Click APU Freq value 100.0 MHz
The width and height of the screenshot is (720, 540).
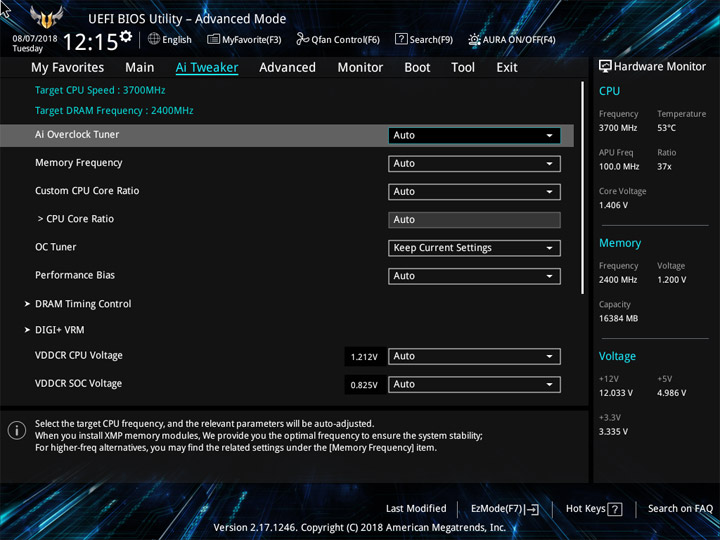(619, 167)
